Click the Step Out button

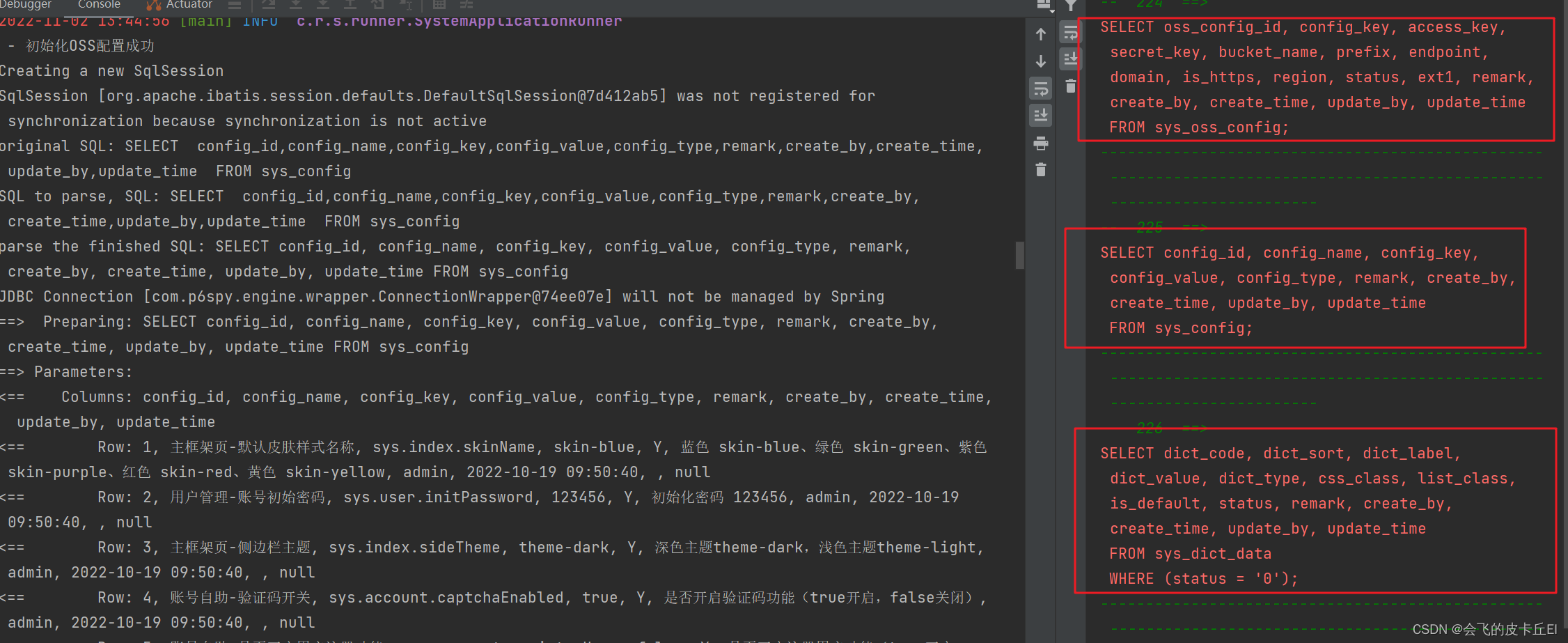[350, 5]
